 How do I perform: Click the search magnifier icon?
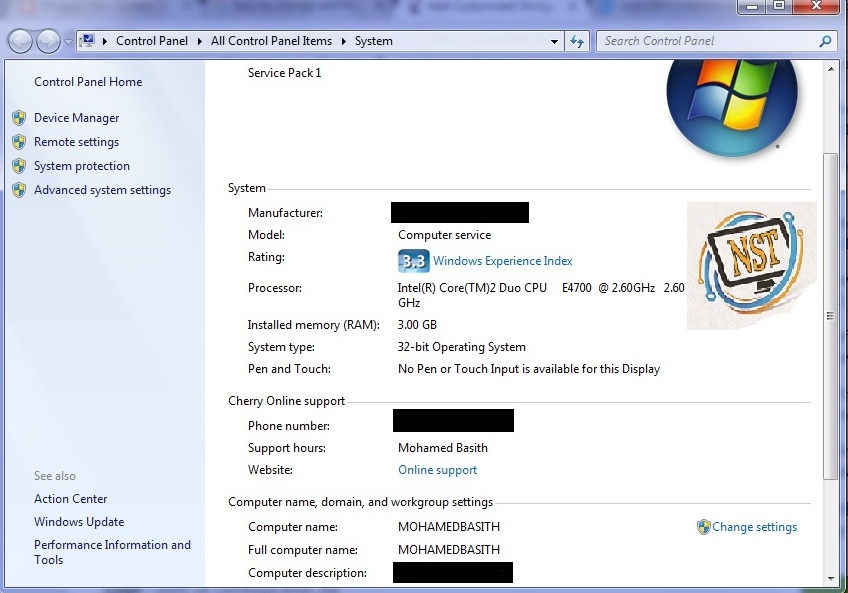click(x=826, y=40)
